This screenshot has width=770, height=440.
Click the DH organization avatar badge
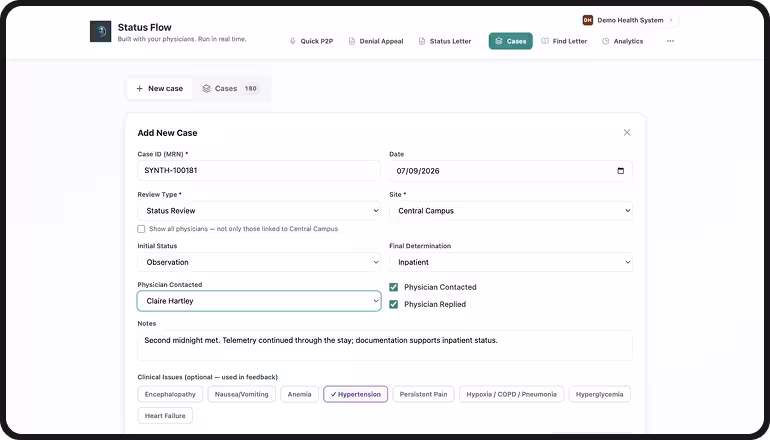(587, 20)
